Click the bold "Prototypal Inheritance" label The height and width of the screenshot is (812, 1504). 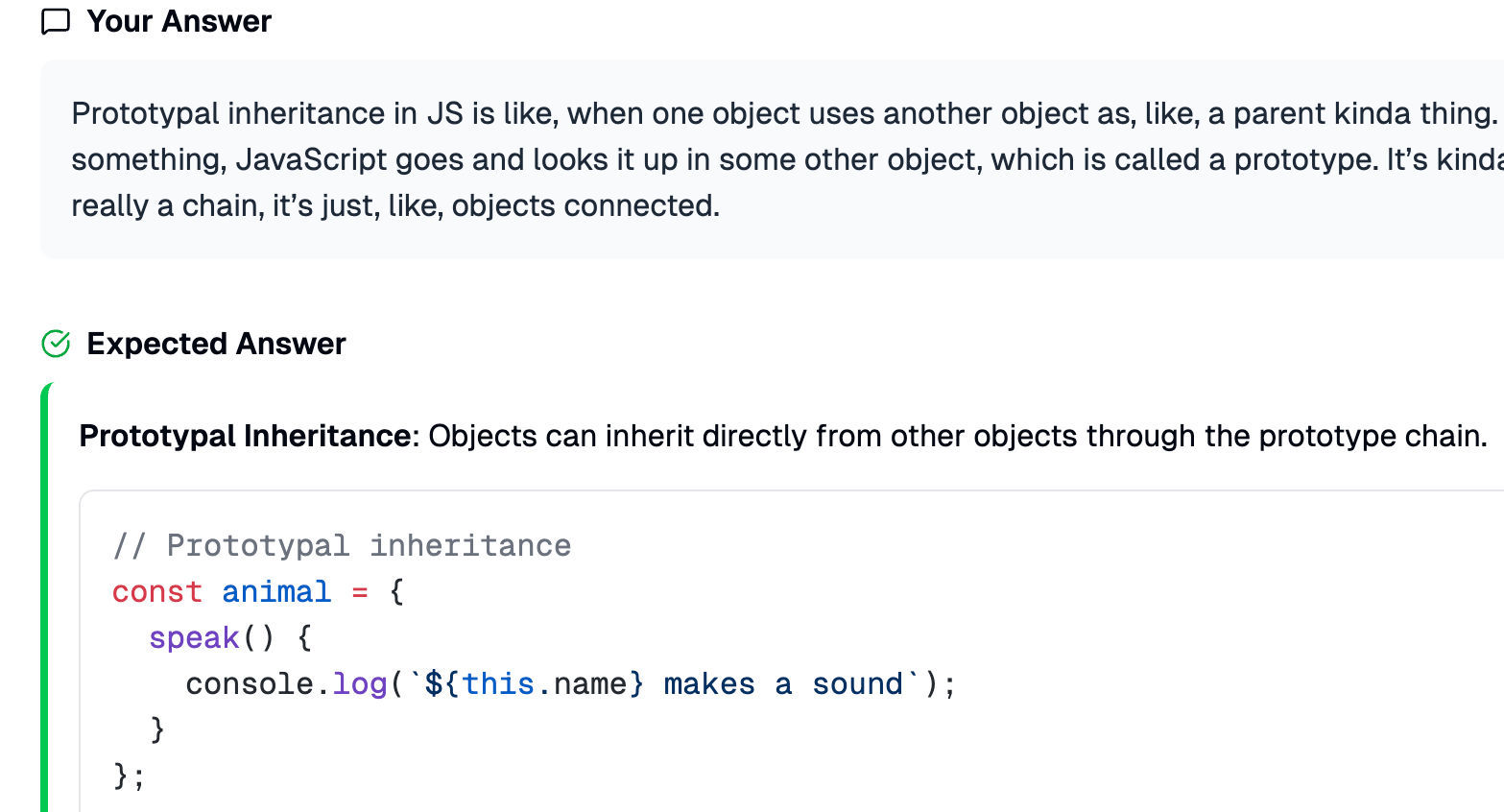(x=245, y=436)
